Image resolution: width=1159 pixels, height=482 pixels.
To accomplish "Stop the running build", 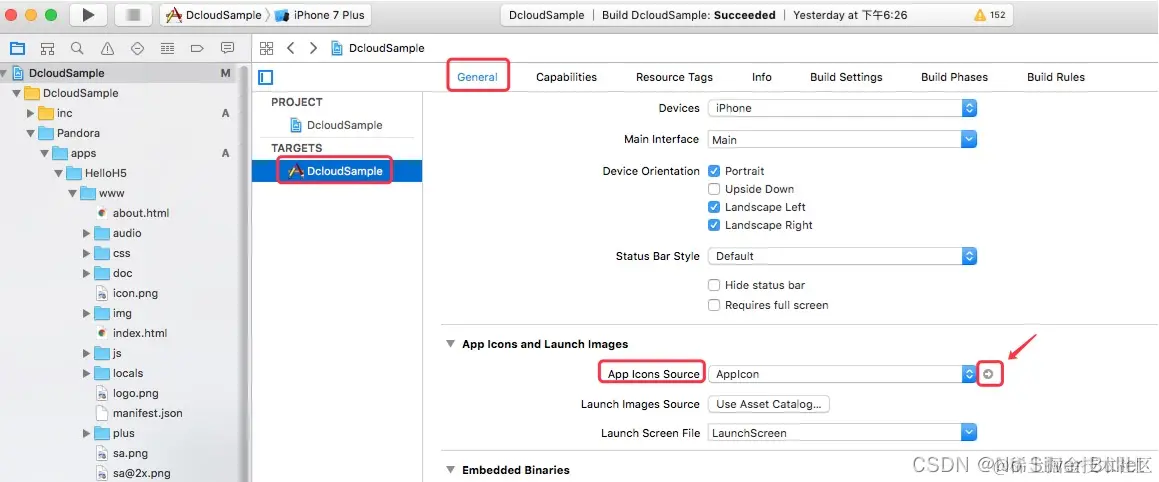I will coord(134,15).
